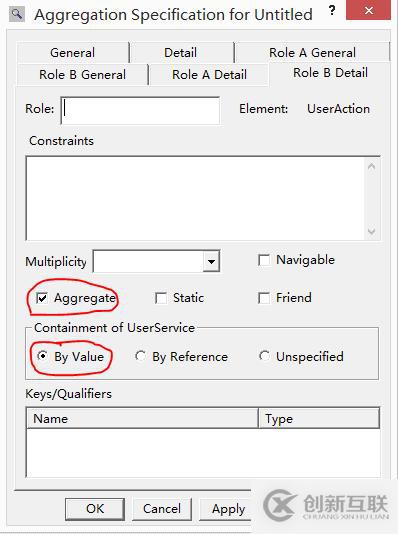Click the empty Keys/Qualifiers list area
The width and height of the screenshot is (398, 534).
(x=203, y=453)
